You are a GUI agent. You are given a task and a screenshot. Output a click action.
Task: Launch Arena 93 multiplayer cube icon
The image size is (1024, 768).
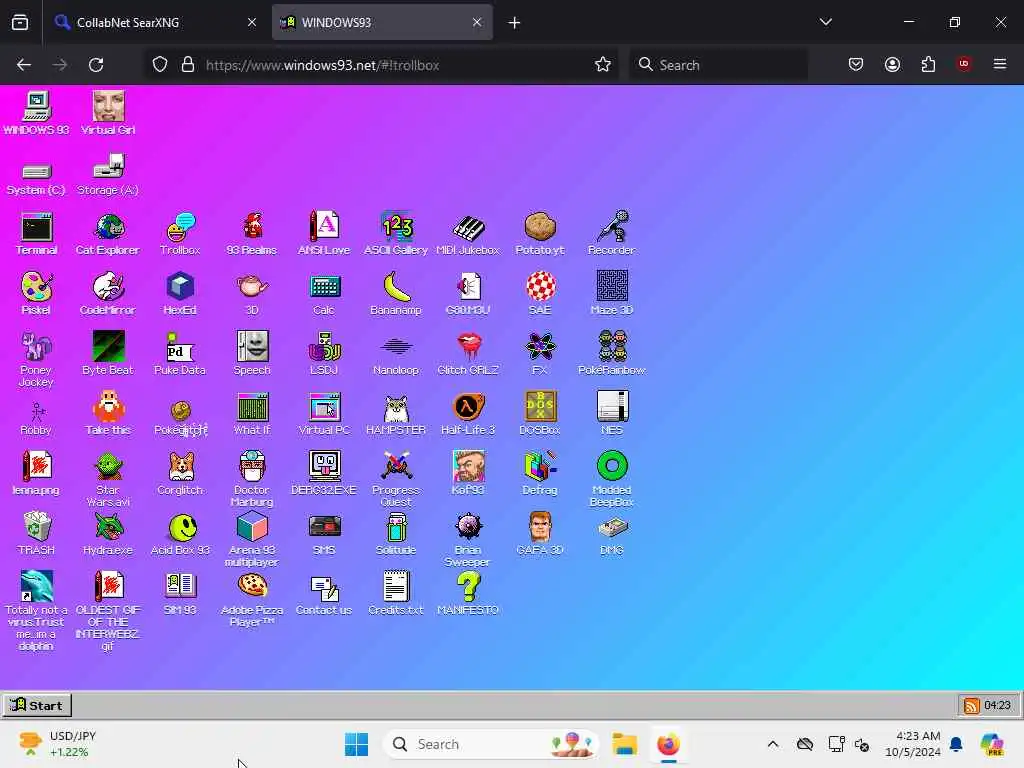[252, 539]
